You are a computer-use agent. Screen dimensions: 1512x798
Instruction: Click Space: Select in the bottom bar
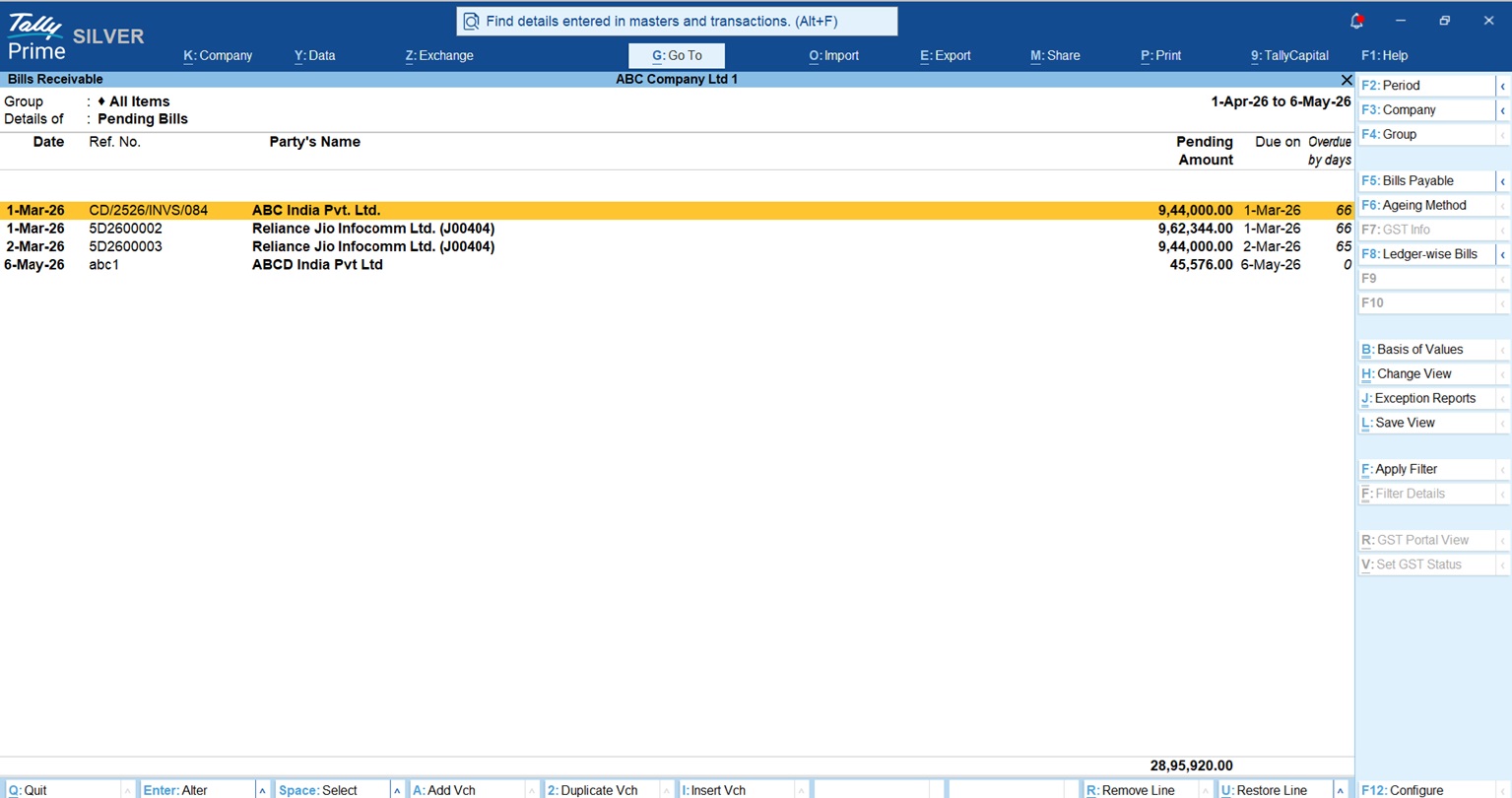[x=332, y=790]
